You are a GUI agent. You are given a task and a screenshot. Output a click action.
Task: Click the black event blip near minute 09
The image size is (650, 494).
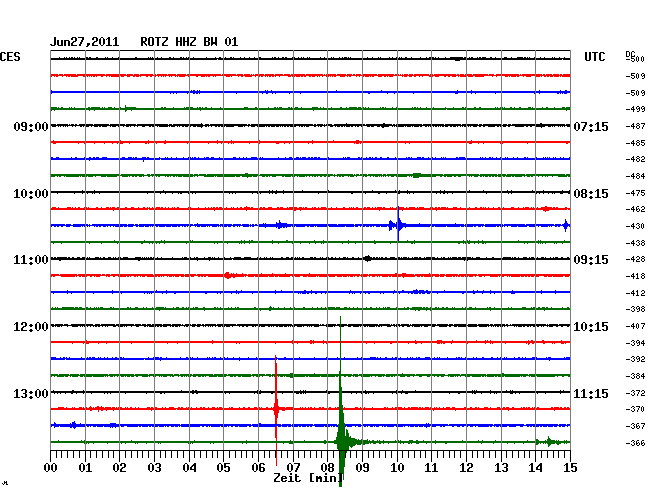367,259
